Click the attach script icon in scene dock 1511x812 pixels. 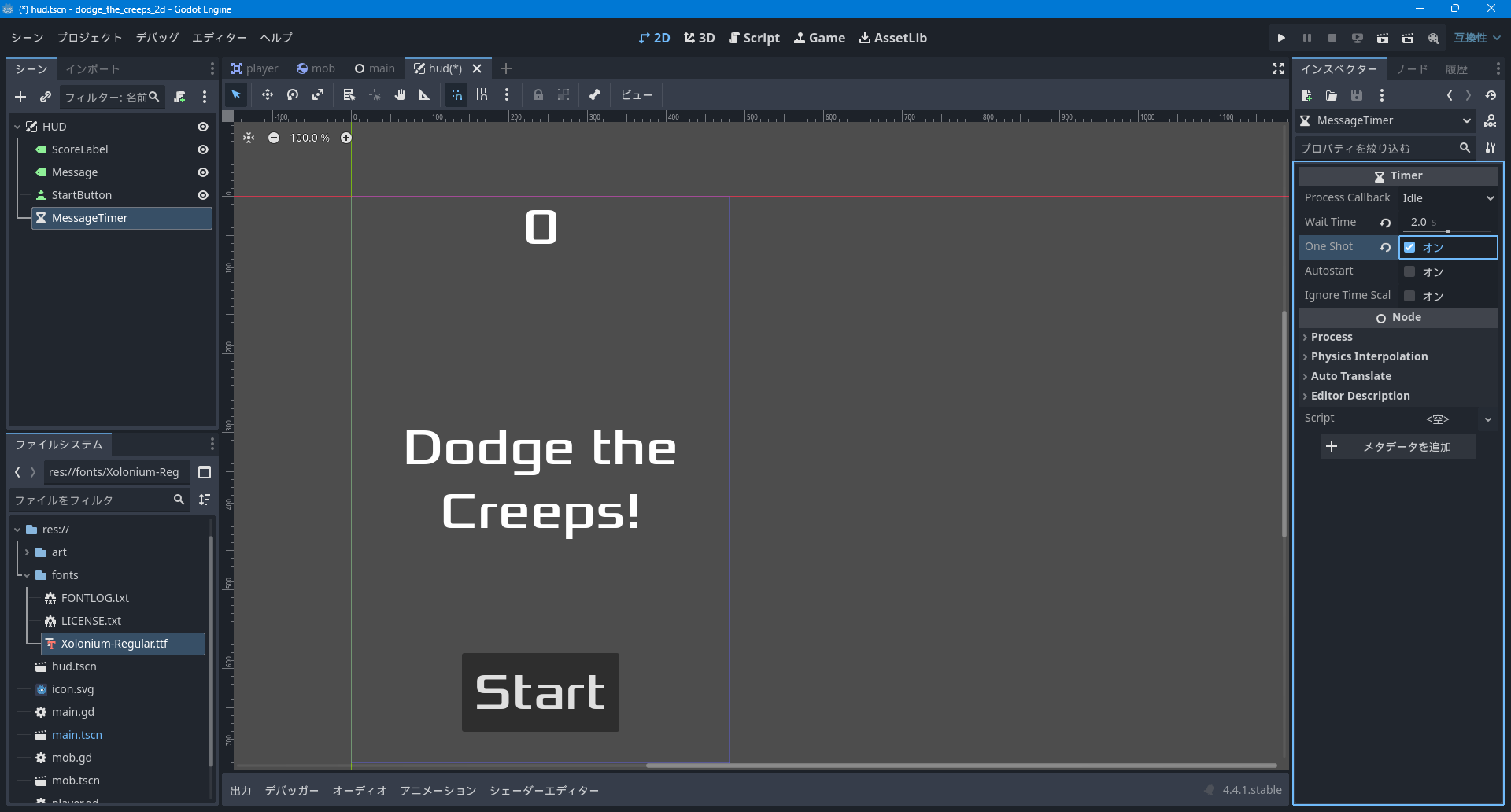click(x=179, y=97)
